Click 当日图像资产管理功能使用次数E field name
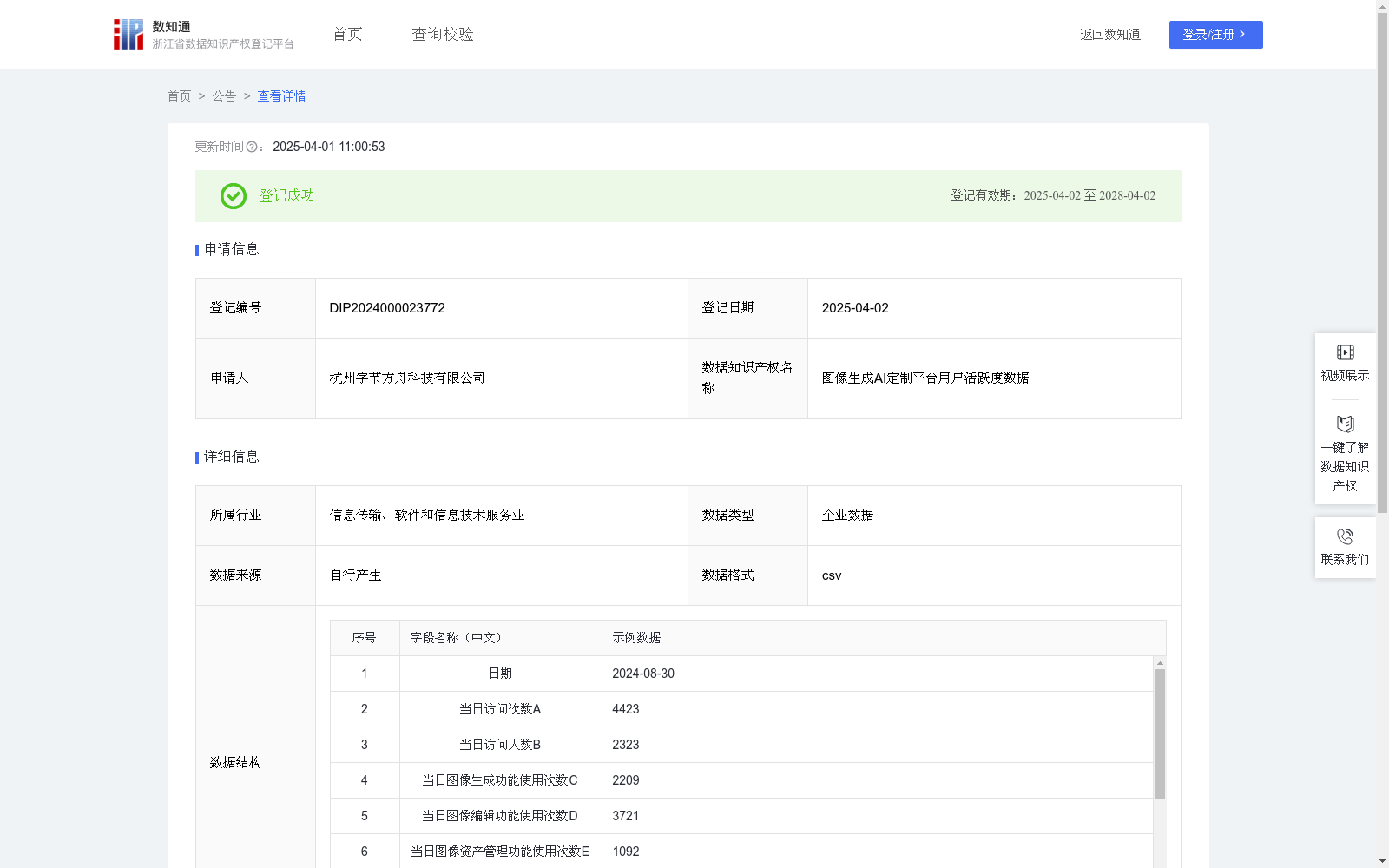 [x=500, y=852]
